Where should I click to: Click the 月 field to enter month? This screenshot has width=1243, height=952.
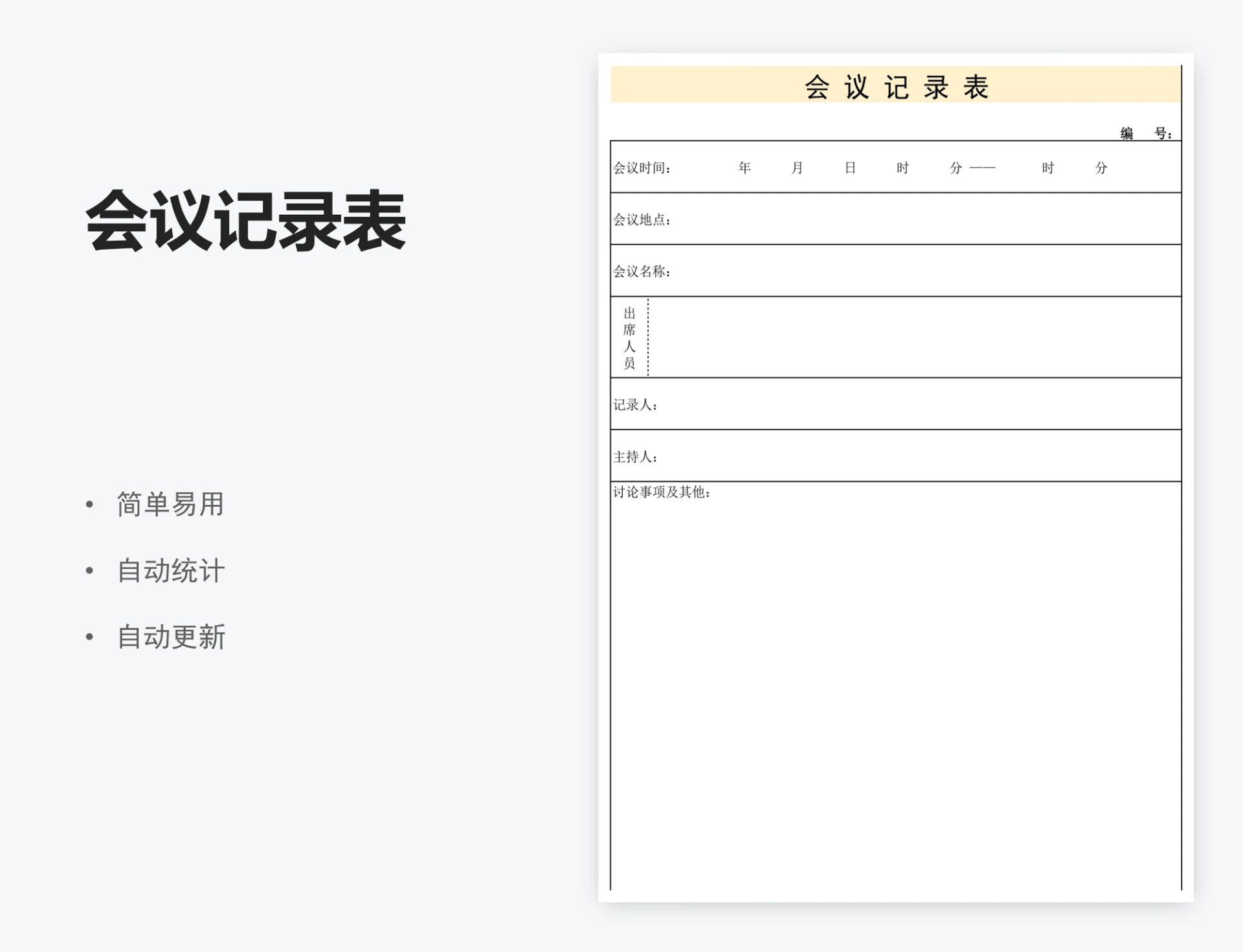point(798,167)
